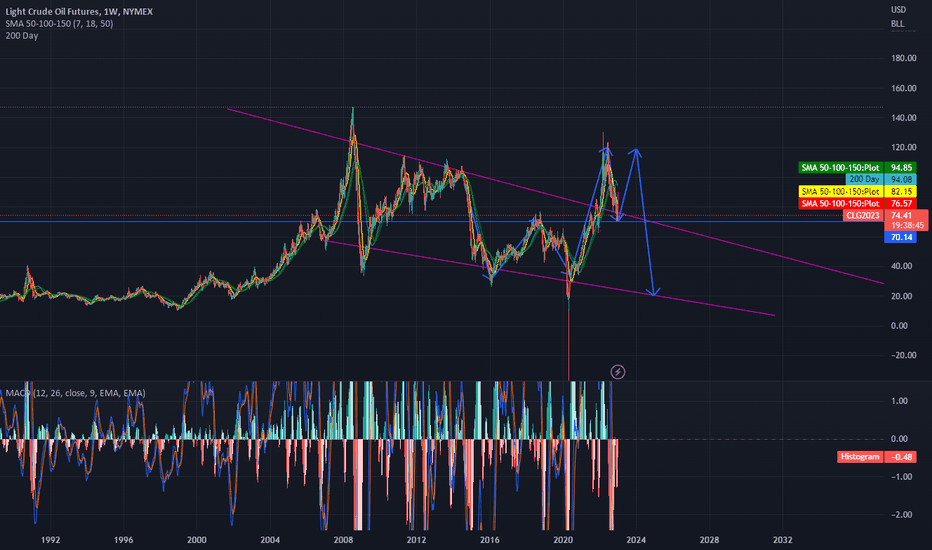
Task: Select the green SMA Plot 94.85 price label
Action: (x=857, y=168)
